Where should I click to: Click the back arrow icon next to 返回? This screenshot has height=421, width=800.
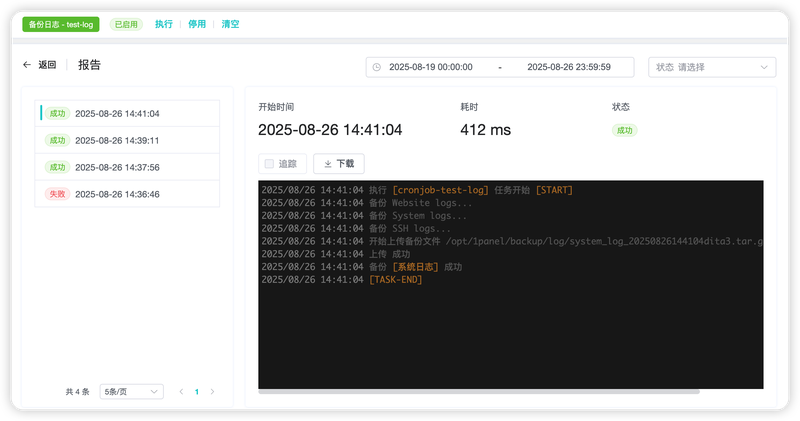pyautogui.click(x=27, y=65)
